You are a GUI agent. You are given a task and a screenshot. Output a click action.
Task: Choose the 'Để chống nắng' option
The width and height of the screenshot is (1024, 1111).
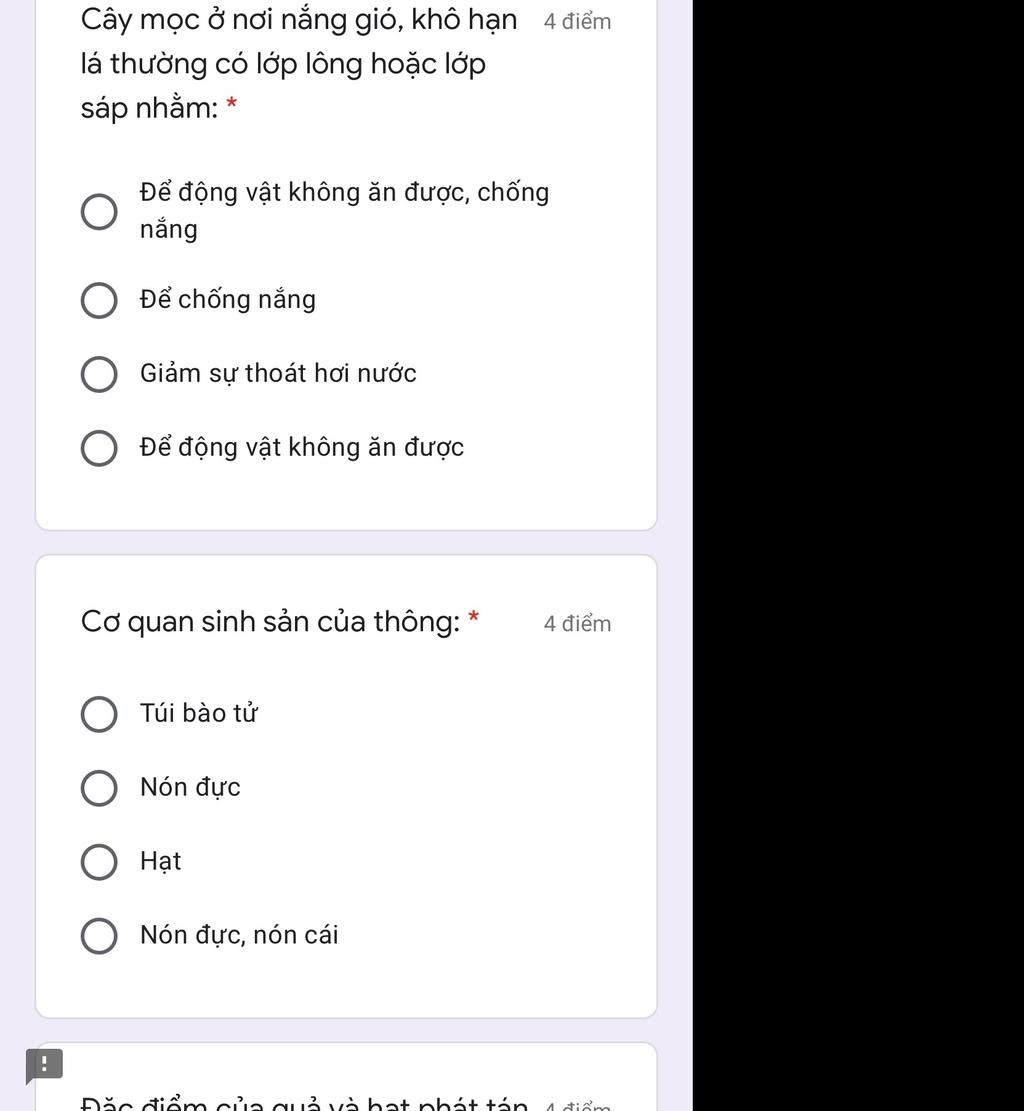98,300
